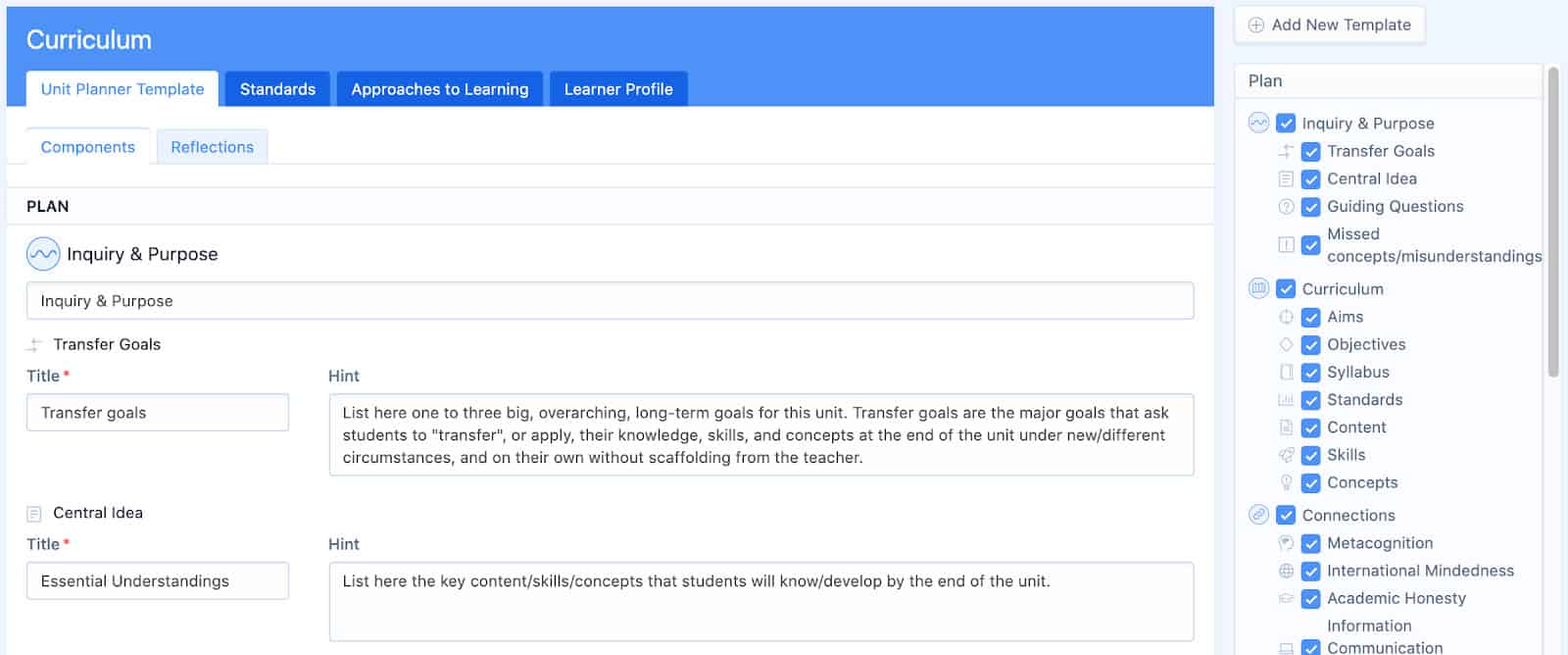Click the Add New Template button
This screenshot has height=655, width=1568.
(1329, 25)
